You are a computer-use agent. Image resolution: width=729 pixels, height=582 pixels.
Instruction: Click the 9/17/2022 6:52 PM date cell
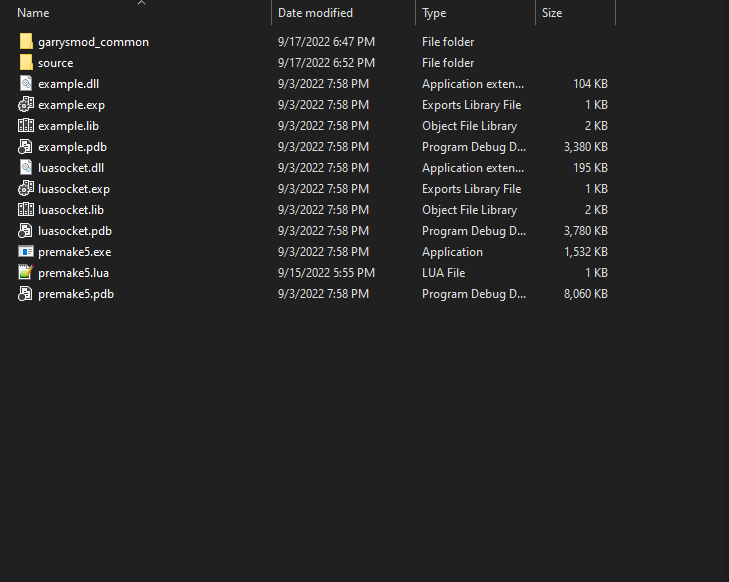[326, 63]
